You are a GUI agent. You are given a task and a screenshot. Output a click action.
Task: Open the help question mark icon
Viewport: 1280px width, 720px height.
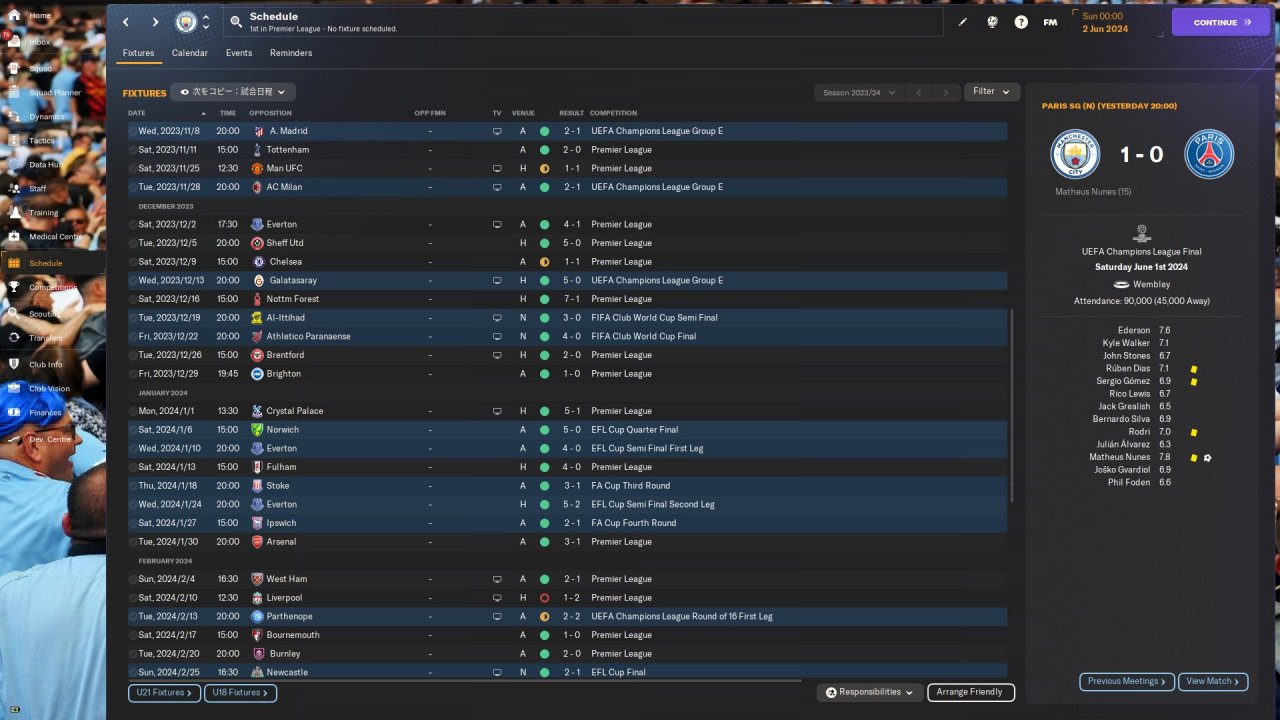[1021, 22]
